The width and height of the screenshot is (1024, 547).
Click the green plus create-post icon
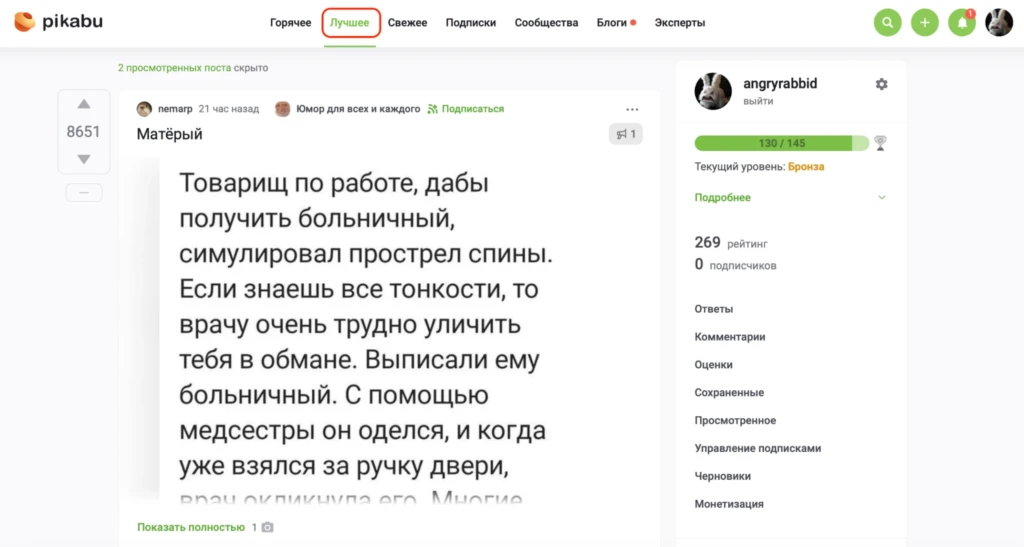[x=925, y=23]
